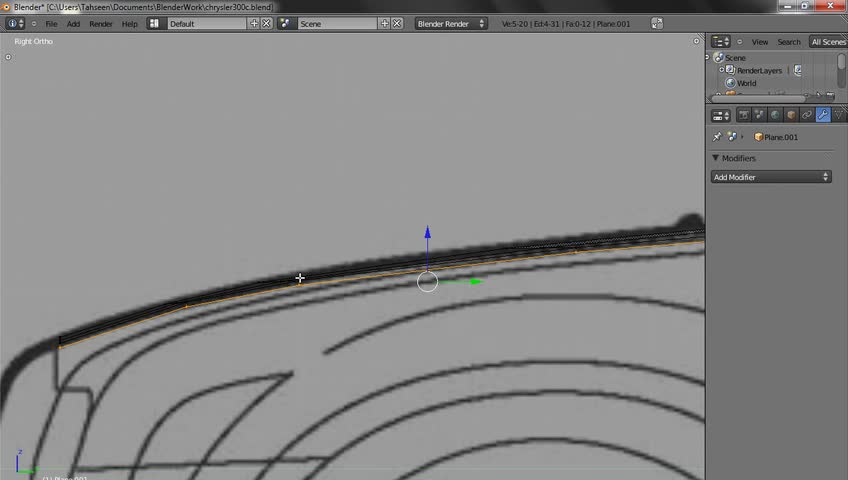Open the Blender Render engine dropdown
848x480 pixels.
(x=451, y=23)
